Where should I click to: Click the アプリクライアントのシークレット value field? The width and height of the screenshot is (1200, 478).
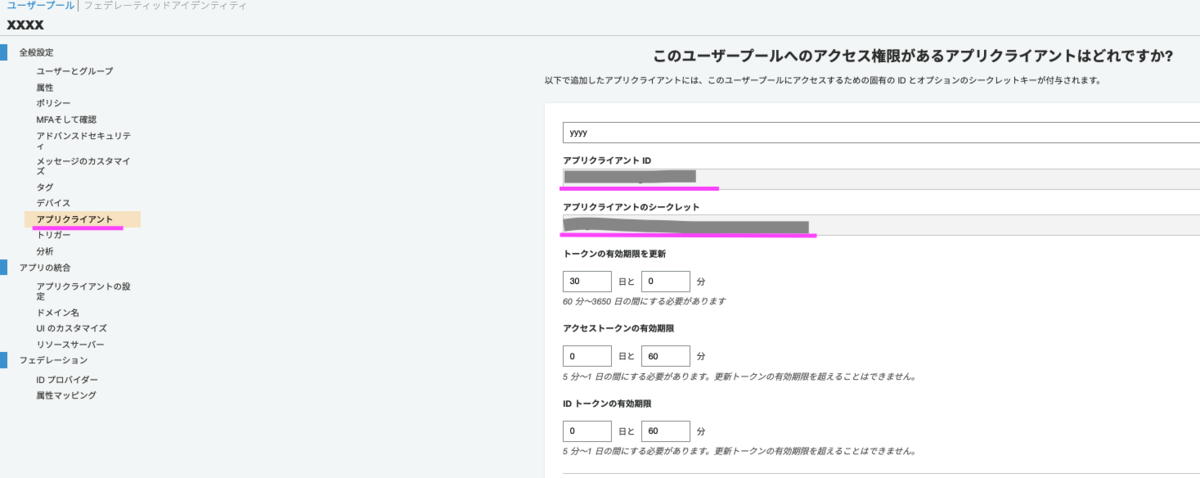coord(881,224)
